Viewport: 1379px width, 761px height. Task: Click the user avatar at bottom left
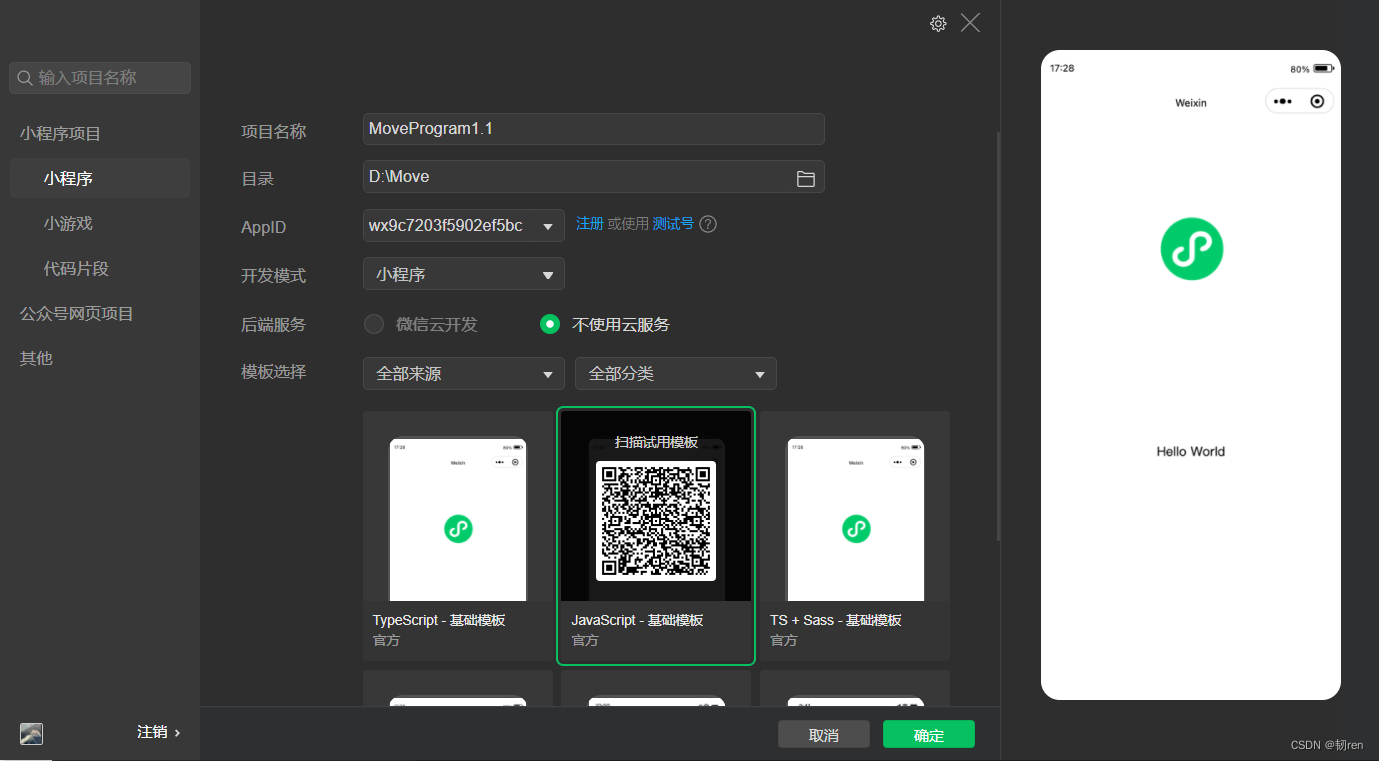pyautogui.click(x=31, y=733)
